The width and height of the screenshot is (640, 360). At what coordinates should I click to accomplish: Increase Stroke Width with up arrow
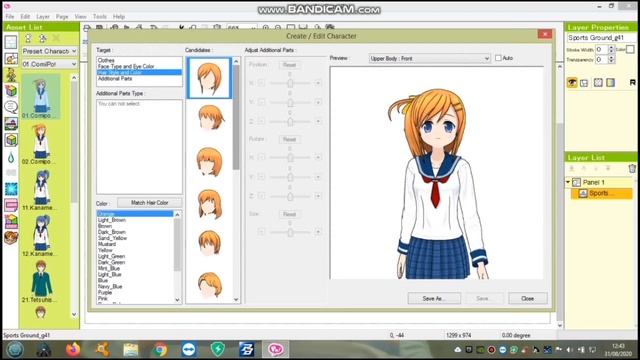tap(611, 47)
